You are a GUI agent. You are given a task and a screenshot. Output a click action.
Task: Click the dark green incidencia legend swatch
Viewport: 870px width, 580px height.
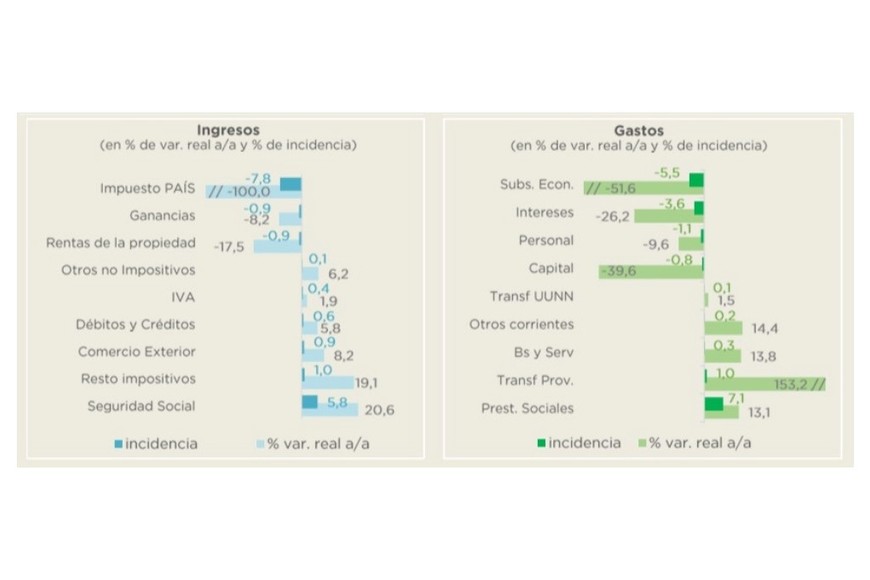pos(541,443)
